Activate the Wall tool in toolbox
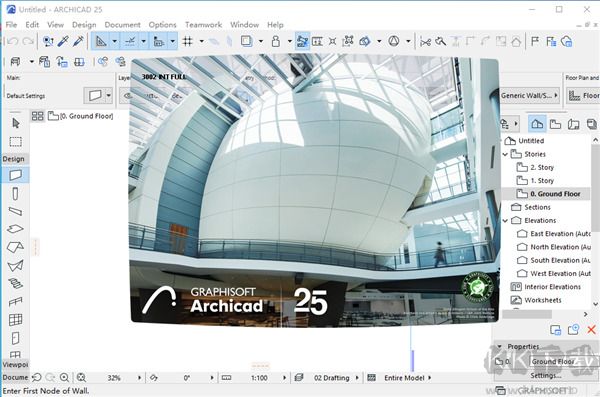This screenshot has width=600, height=397. 16,175
